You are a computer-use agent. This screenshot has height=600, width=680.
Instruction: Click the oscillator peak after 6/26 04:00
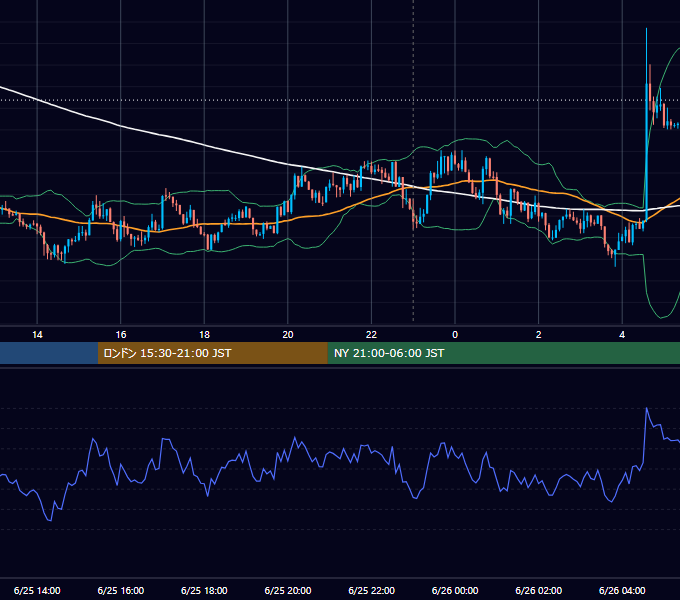[x=647, y=408]
